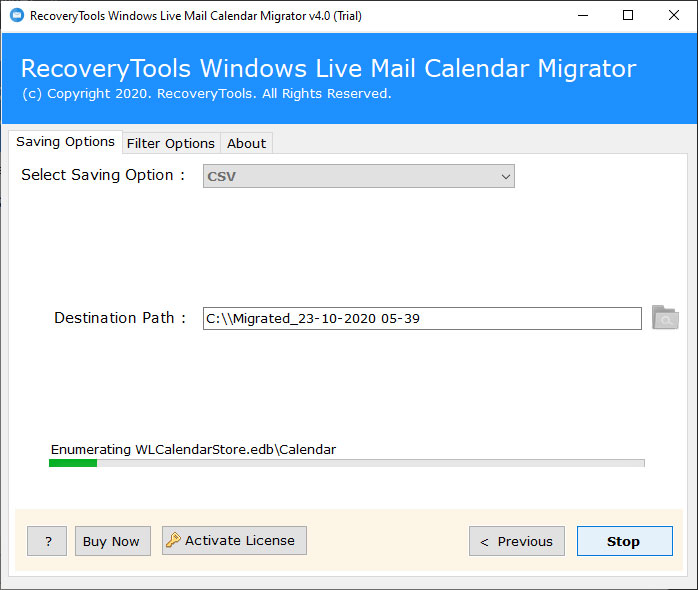Go back with the Previous button
Screen dimensions: 698x590
[x=517, y=541]
